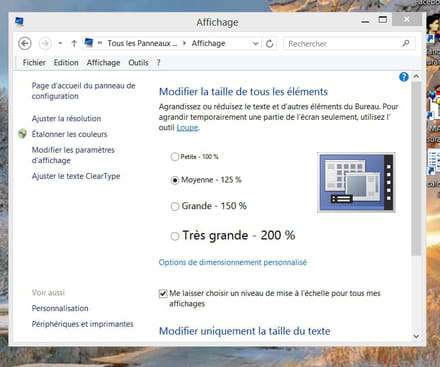Open the Fichier menu
This screenshot has height=367, width=440.
point(34,63)
